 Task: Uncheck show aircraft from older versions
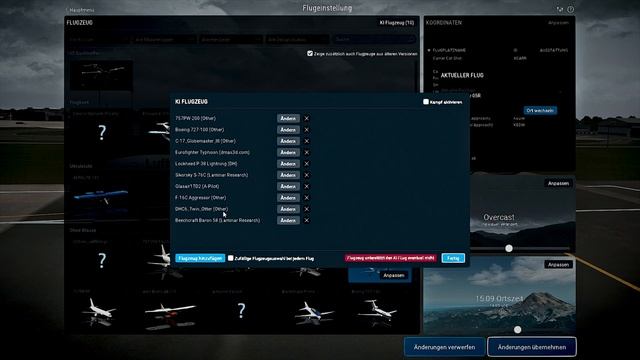pos(310,53)
